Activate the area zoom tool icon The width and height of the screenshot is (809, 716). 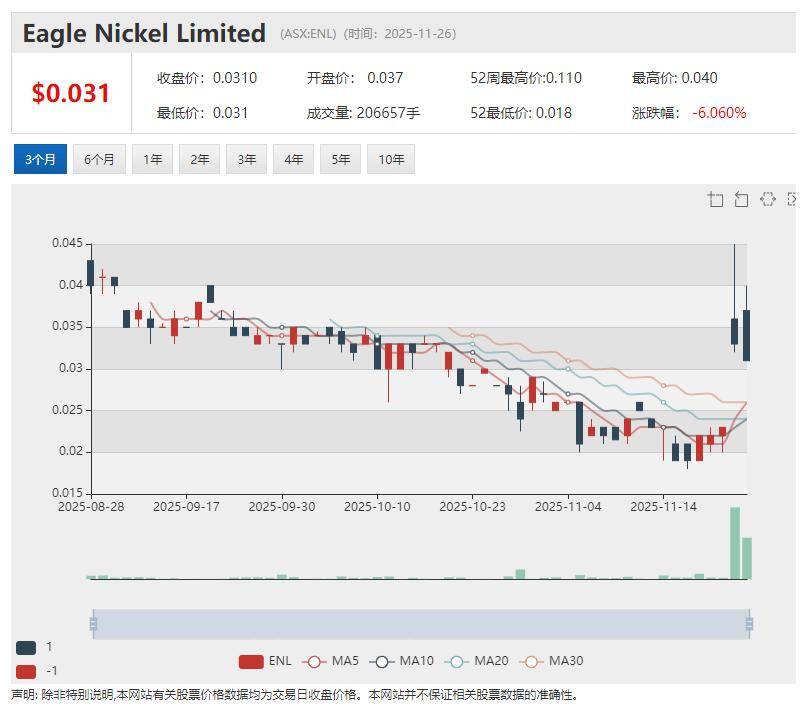(715, 199)
